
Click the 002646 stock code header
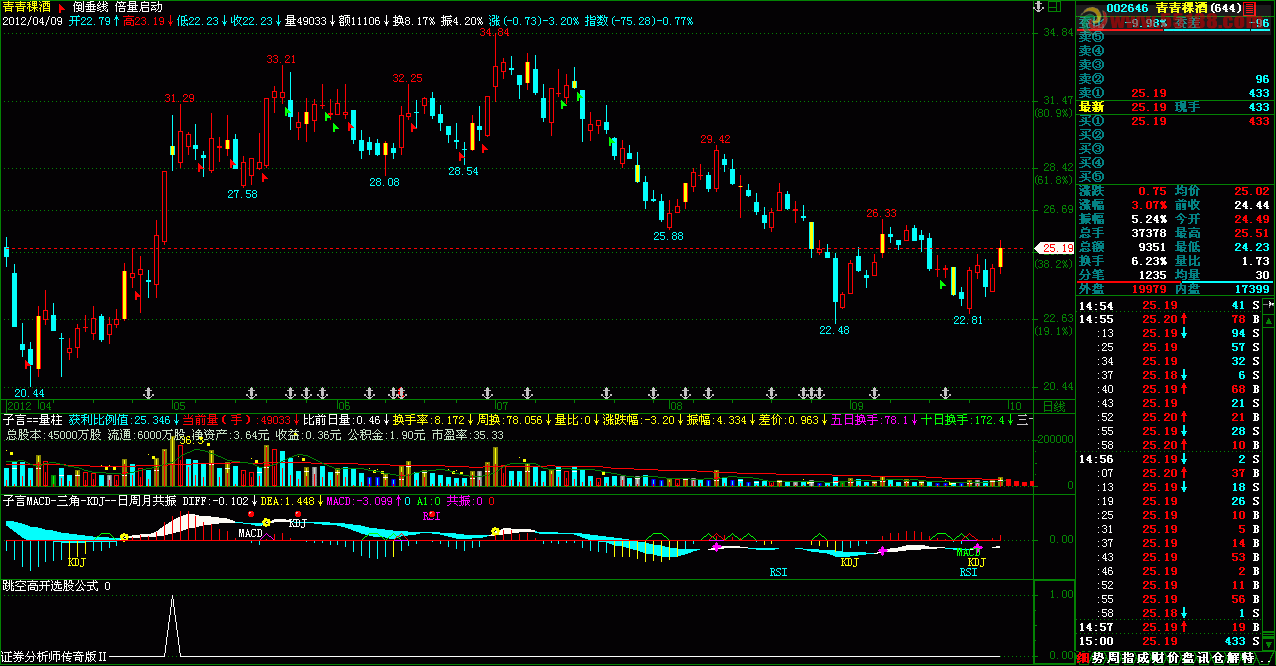click(x=1128, y=8)
